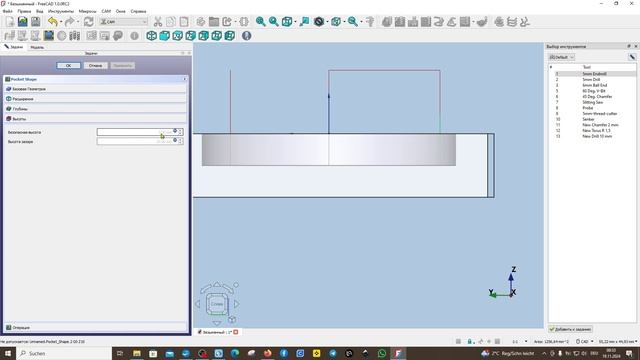
Task: Click the active CAM simulator icon
Action: pyautogui.click(x=49, y=36)
